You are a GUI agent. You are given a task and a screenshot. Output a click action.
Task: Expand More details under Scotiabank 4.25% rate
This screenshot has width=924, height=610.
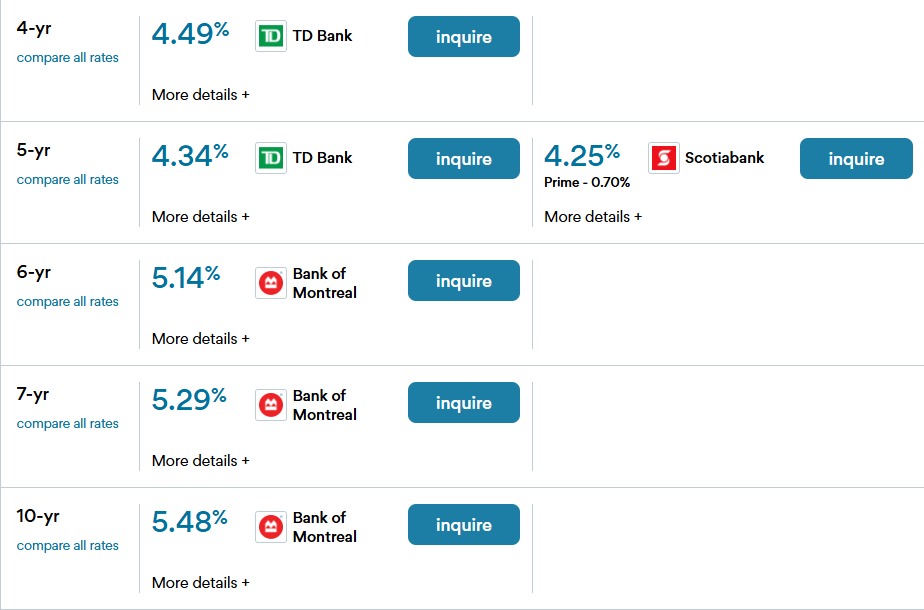593,217
